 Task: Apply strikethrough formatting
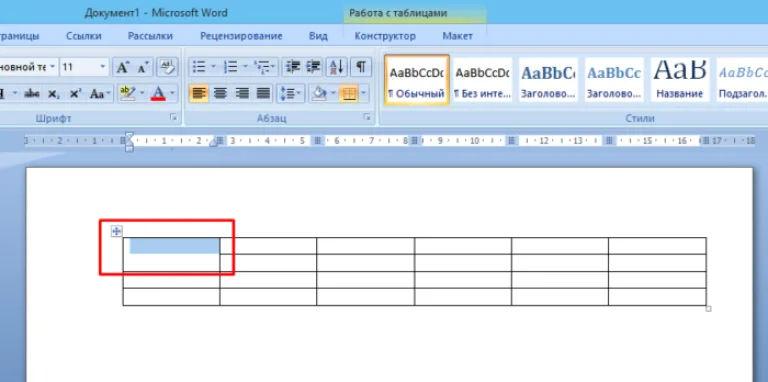click(32, 94)
